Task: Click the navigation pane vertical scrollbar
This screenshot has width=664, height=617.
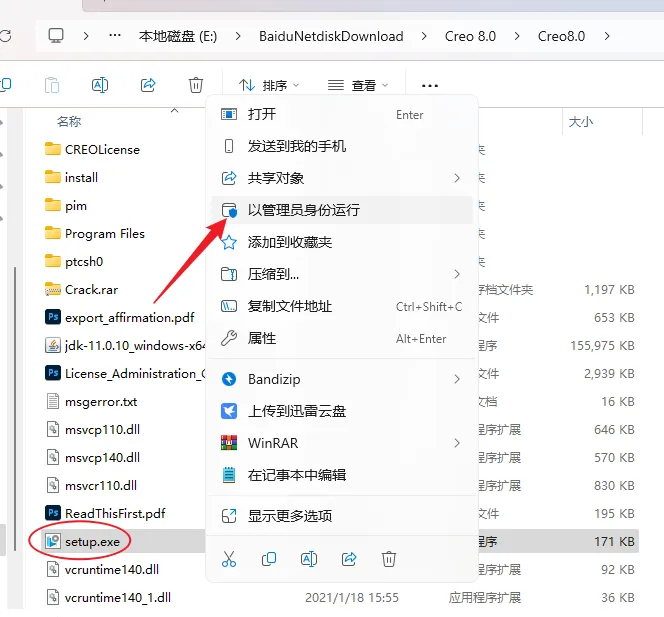Action: coord(15,409)
